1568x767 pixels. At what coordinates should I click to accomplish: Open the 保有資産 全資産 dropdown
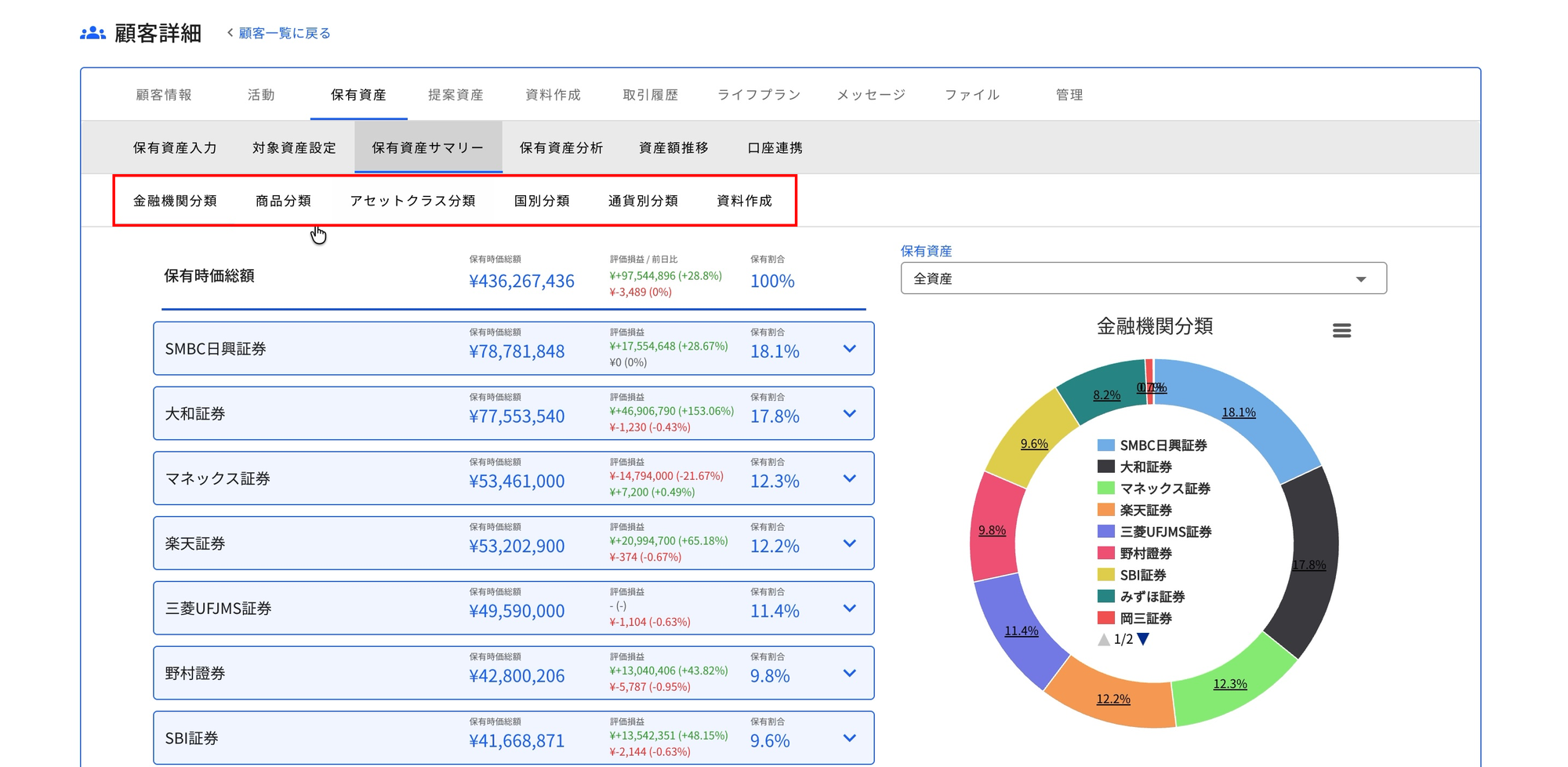tap(1144, 278)
